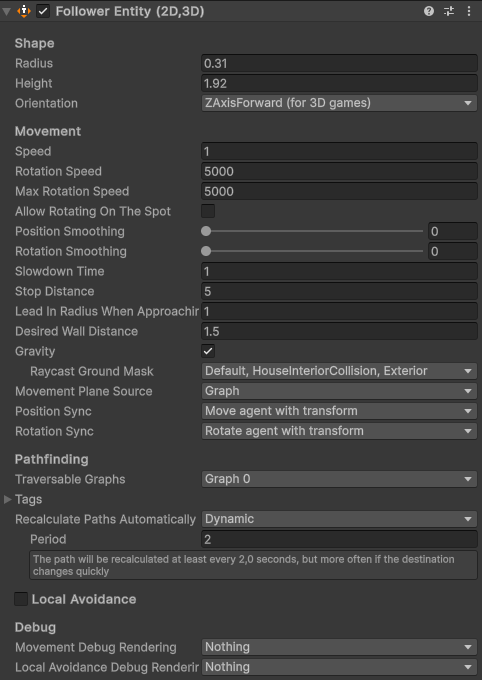This screenshot has width=482, height=680.
Task: Open the component presets icon
Action: pos(449,11)
